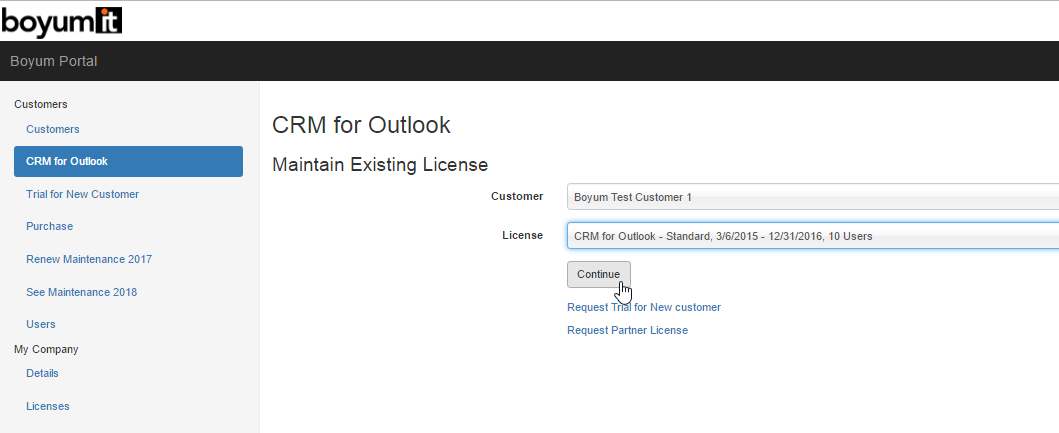
Task: Click the CRM for Outlook page title
Action: pos(361,125)
